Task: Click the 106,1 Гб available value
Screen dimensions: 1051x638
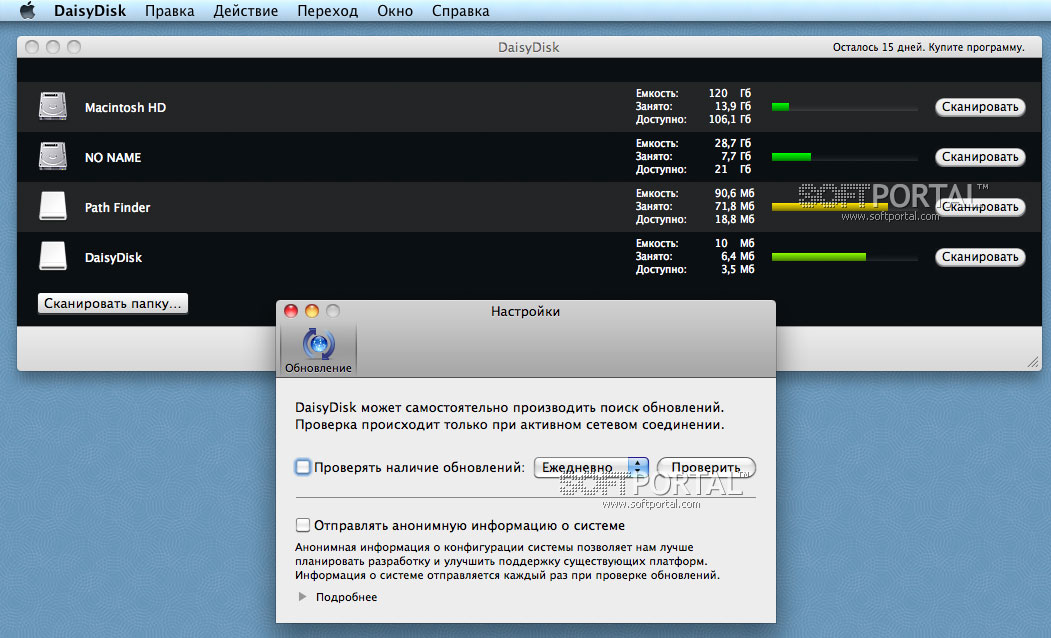Action: [730, 119]
